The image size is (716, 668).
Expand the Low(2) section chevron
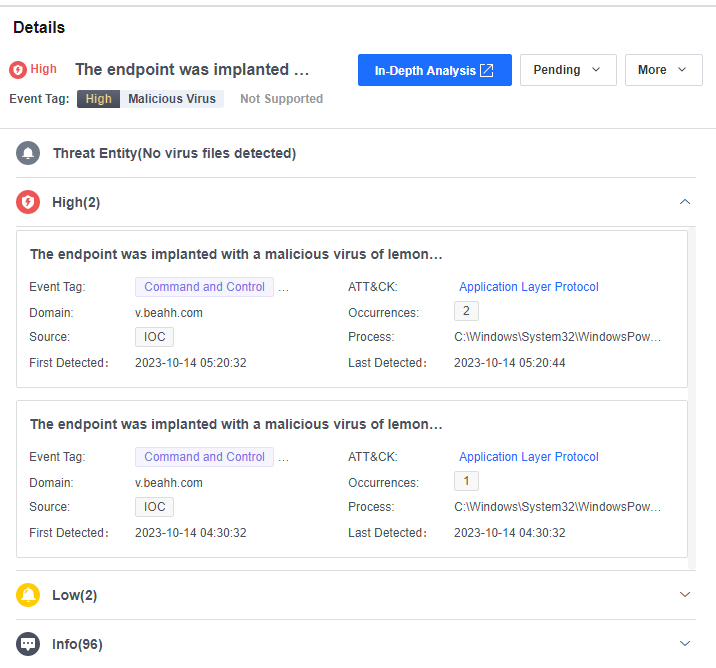tap(685, 595)
